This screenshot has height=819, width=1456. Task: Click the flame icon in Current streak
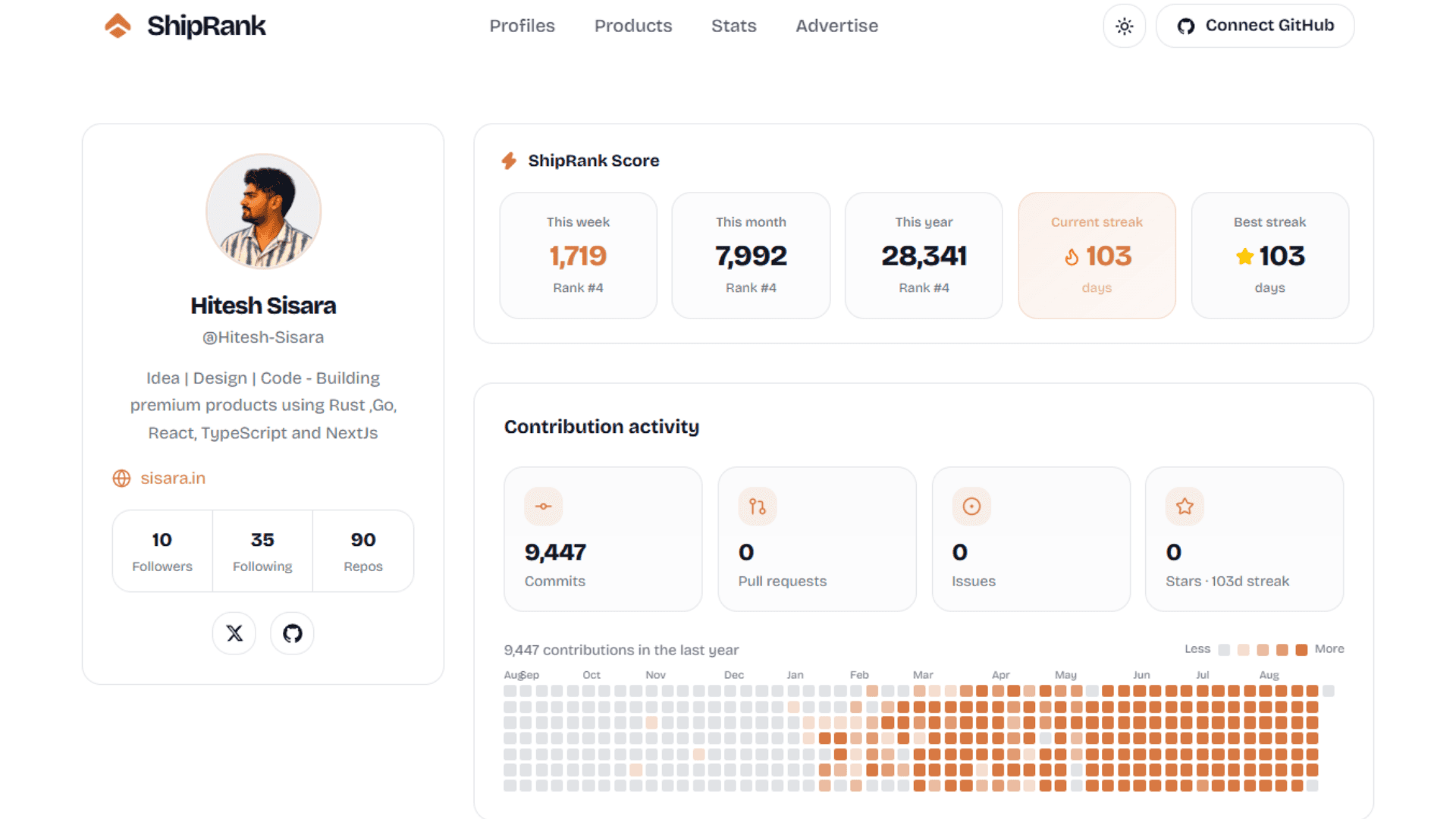pos(1072,257)
